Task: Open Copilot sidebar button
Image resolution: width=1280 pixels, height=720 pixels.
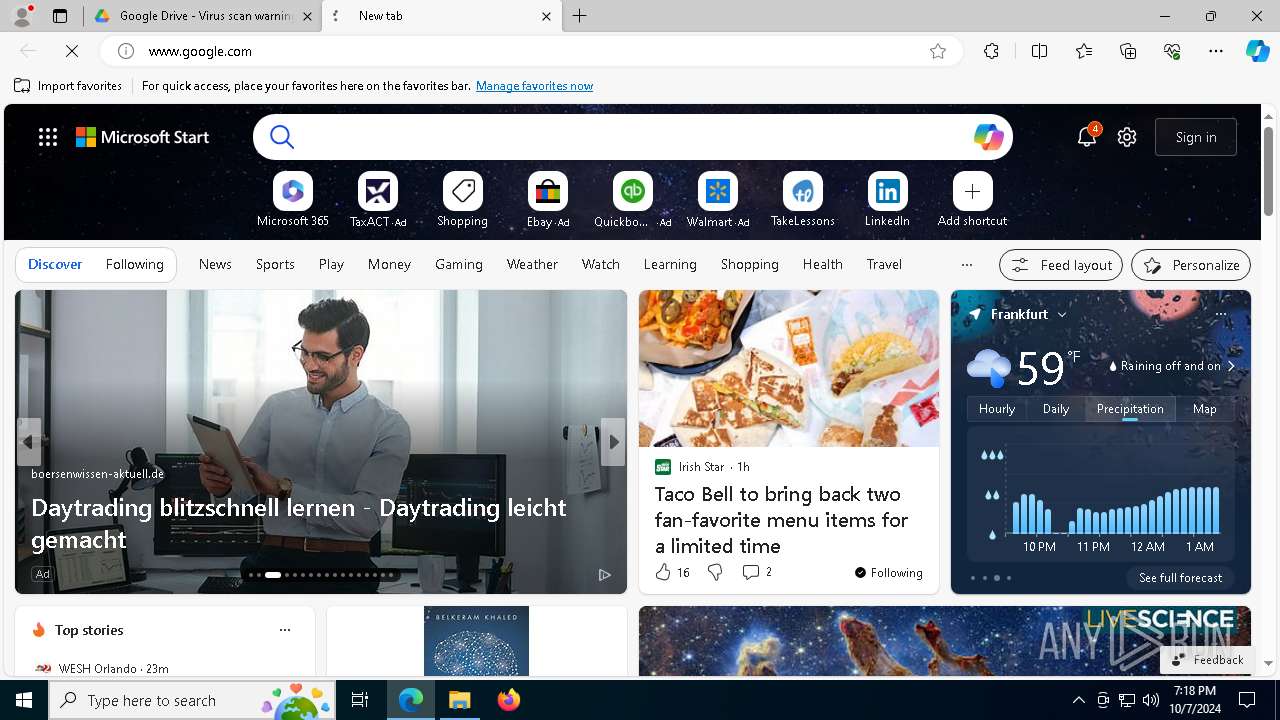Action: 1258,51
